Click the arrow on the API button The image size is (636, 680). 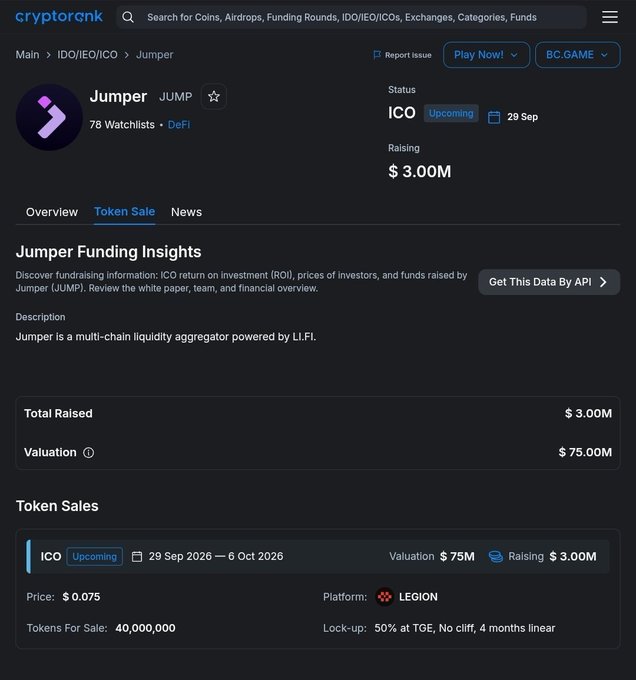[603, 282]
